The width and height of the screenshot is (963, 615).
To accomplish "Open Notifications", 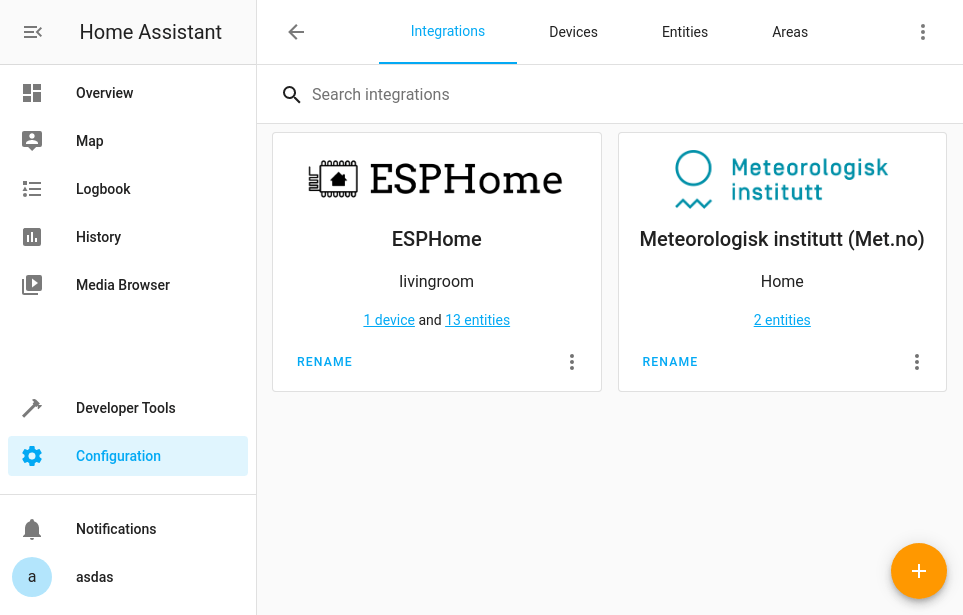I will tap(116, 529).
